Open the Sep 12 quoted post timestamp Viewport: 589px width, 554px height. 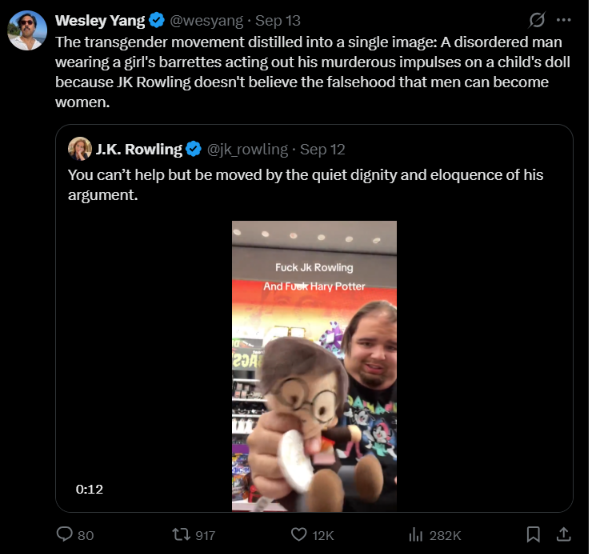click(x=322, y=149)
